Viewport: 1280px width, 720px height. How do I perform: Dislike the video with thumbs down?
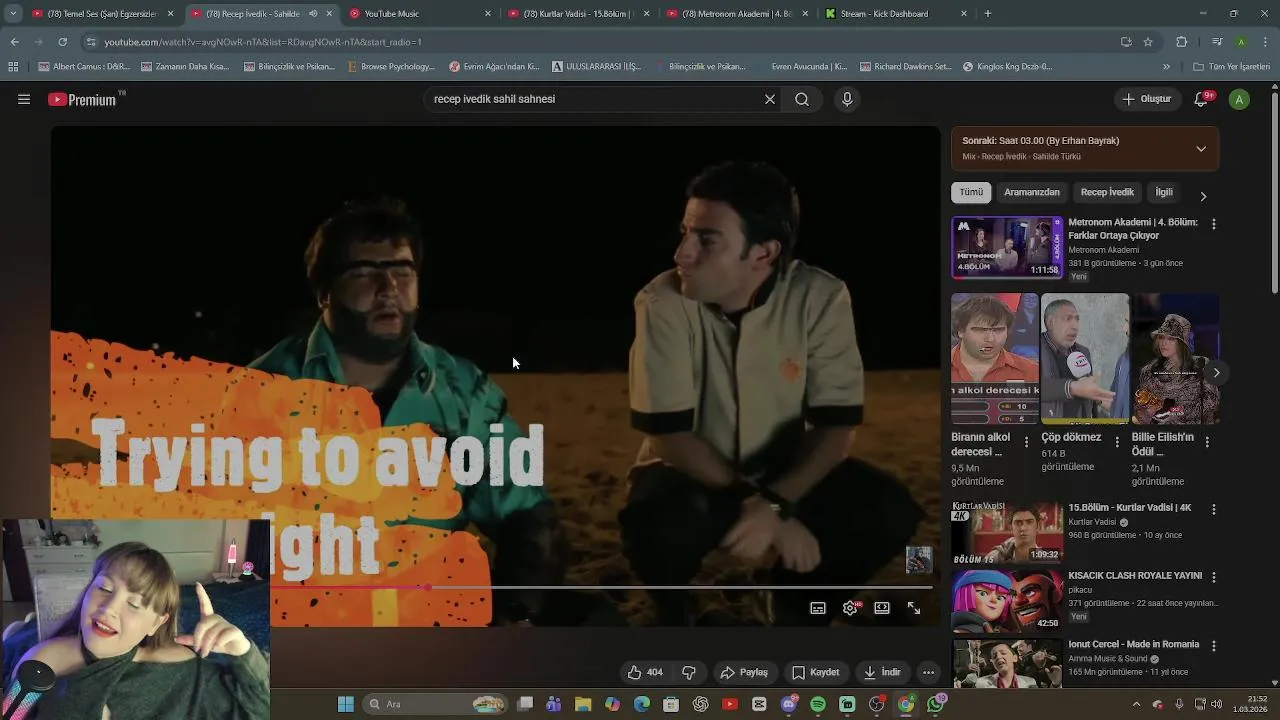(x=689, y=672)
